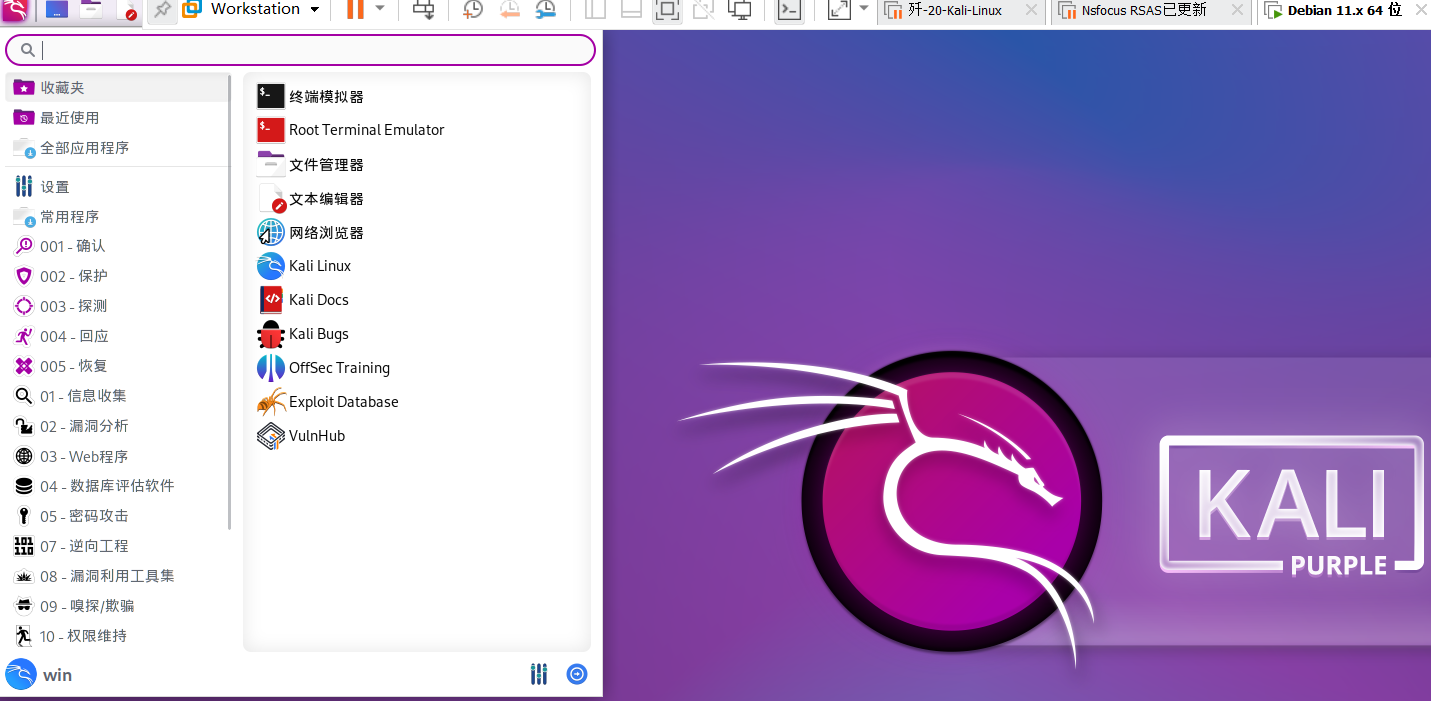The height and width of the screenshot is (701, 1431).
Task: Select the 03 - Web程序 category
Action: (x=118, y=456)
